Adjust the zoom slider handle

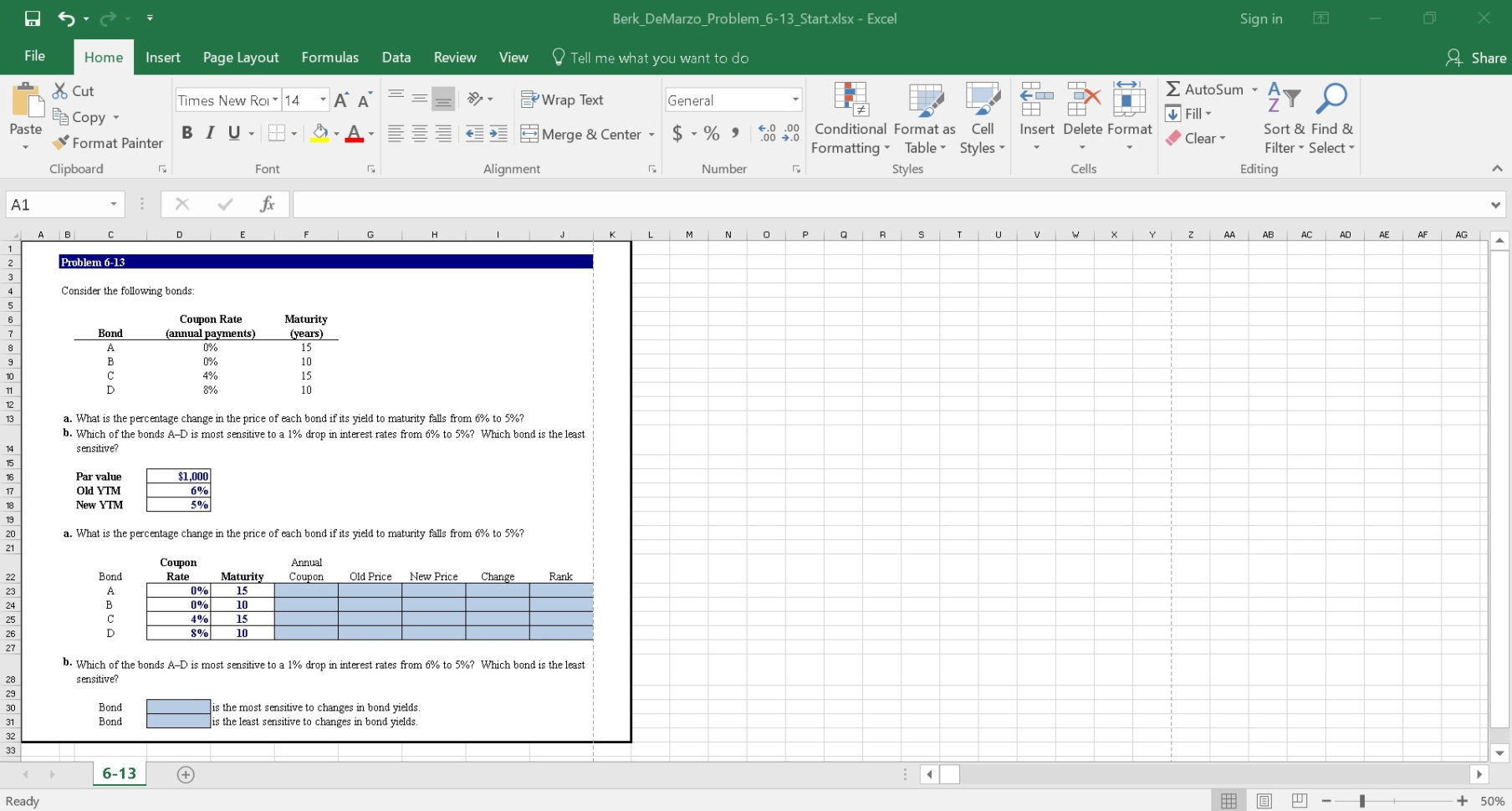click(1362, 801)
